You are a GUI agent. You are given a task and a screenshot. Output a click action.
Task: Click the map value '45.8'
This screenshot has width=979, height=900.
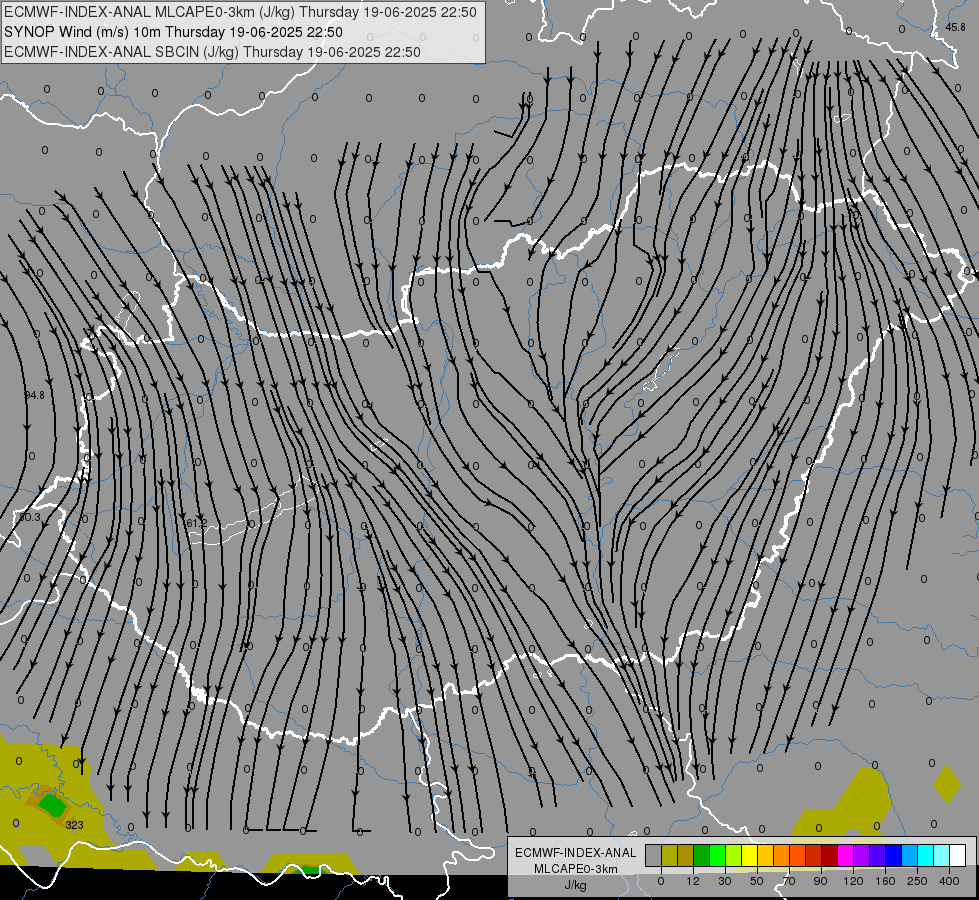click(955, 27)
